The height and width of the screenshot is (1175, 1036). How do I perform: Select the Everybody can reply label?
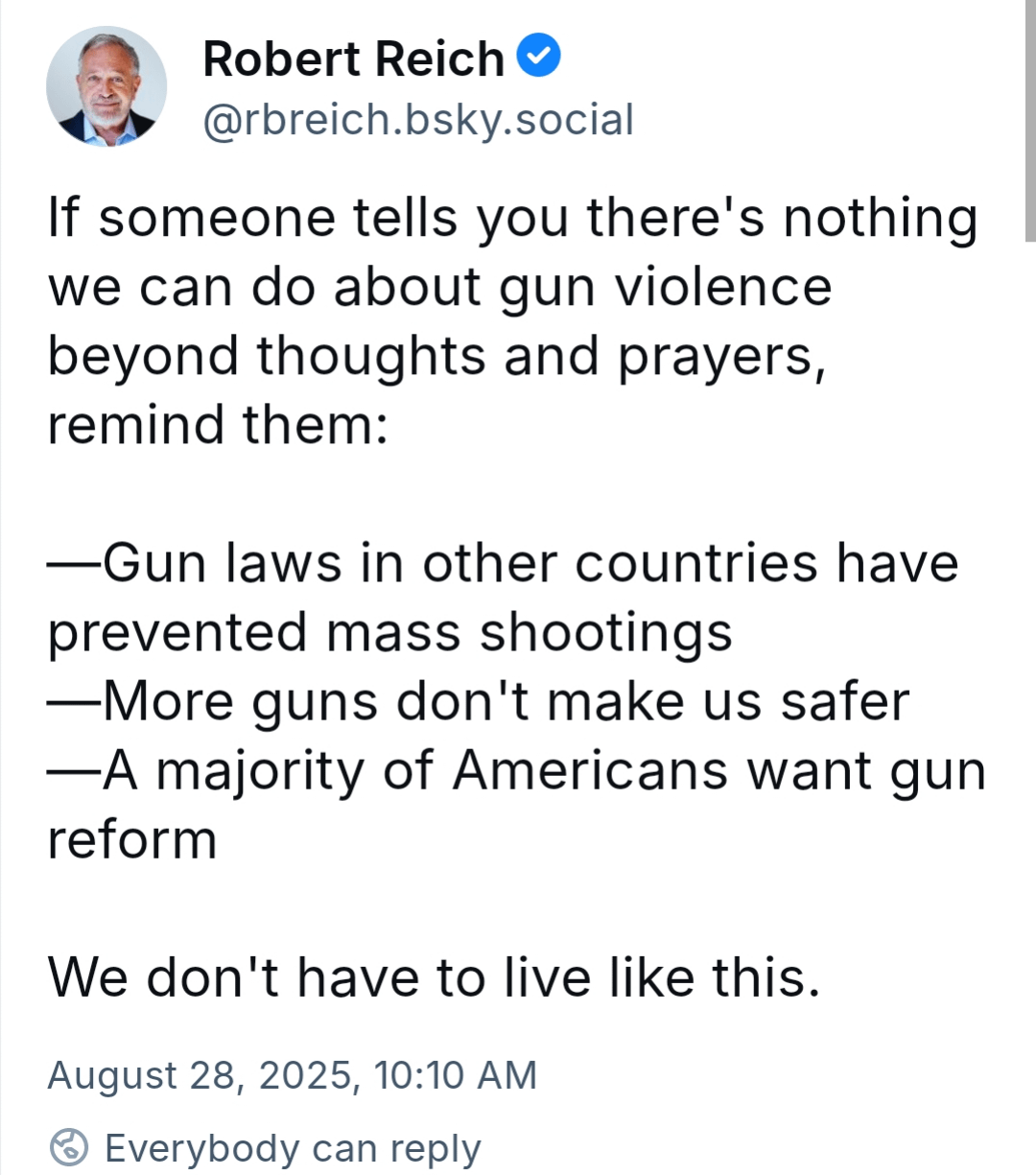click(293, 1148)
